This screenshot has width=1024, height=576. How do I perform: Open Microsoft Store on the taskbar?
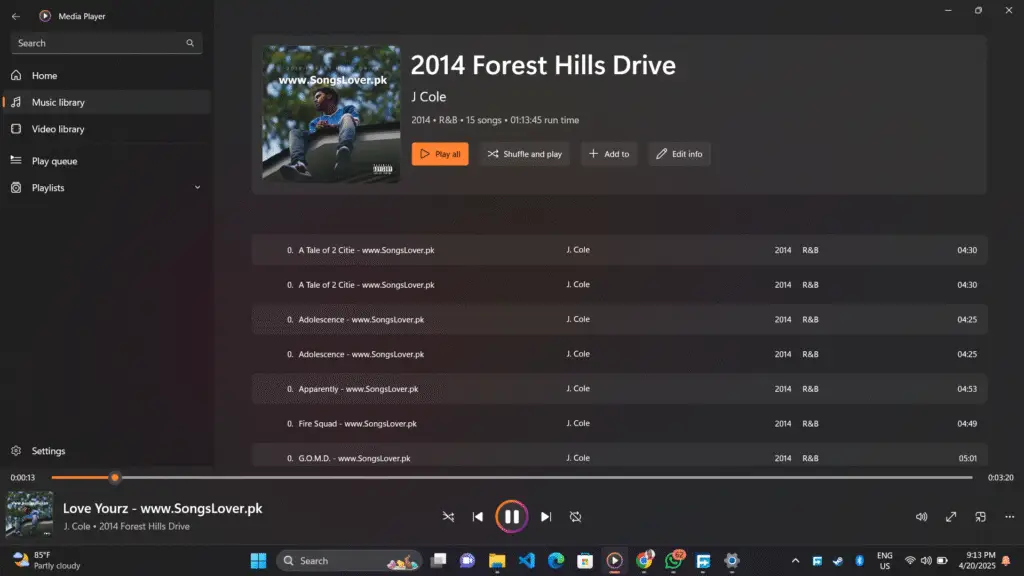click(585, 560)
